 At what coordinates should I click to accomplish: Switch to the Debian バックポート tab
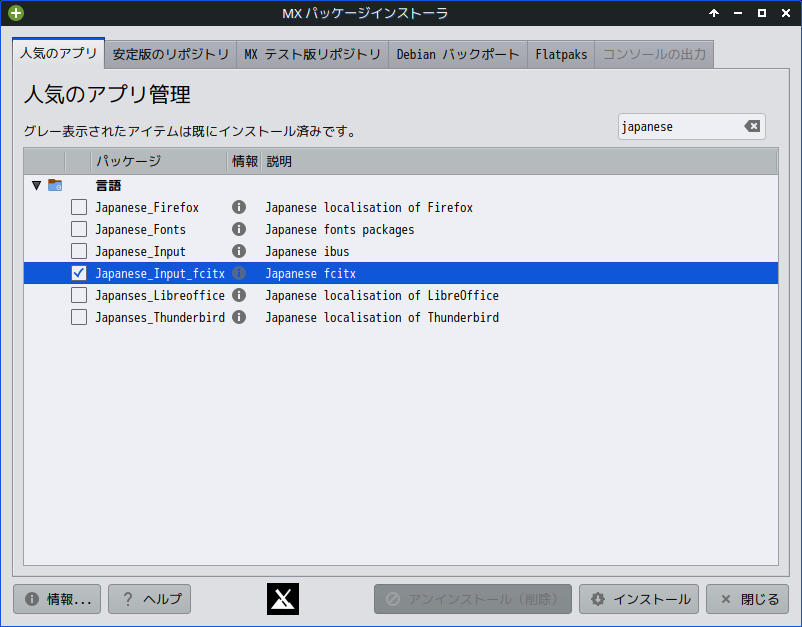(458, 54)
